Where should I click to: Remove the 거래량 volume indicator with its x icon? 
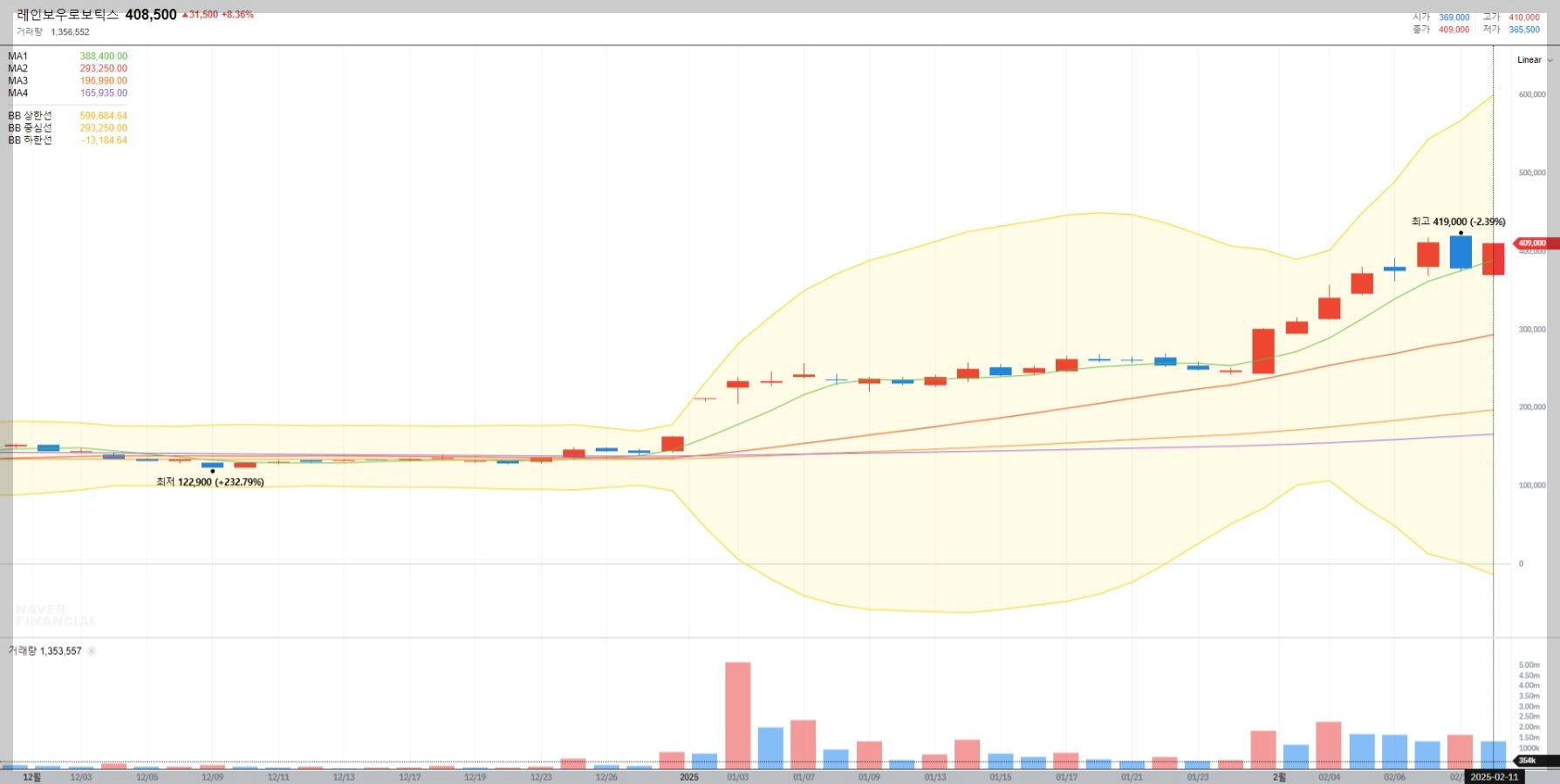click(92, 651)
